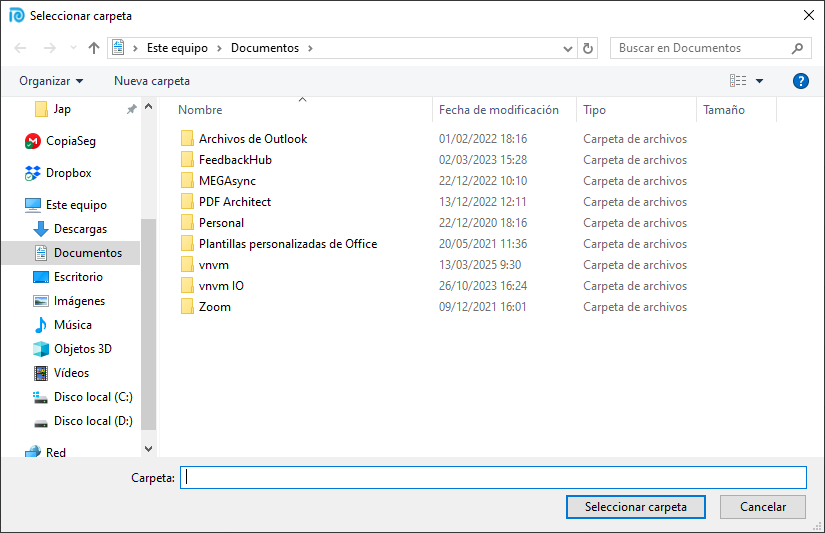This screenshot has height=533, width=825.
Task: Sort by Fecha de modificación column
Action: (x=498, y=110)
